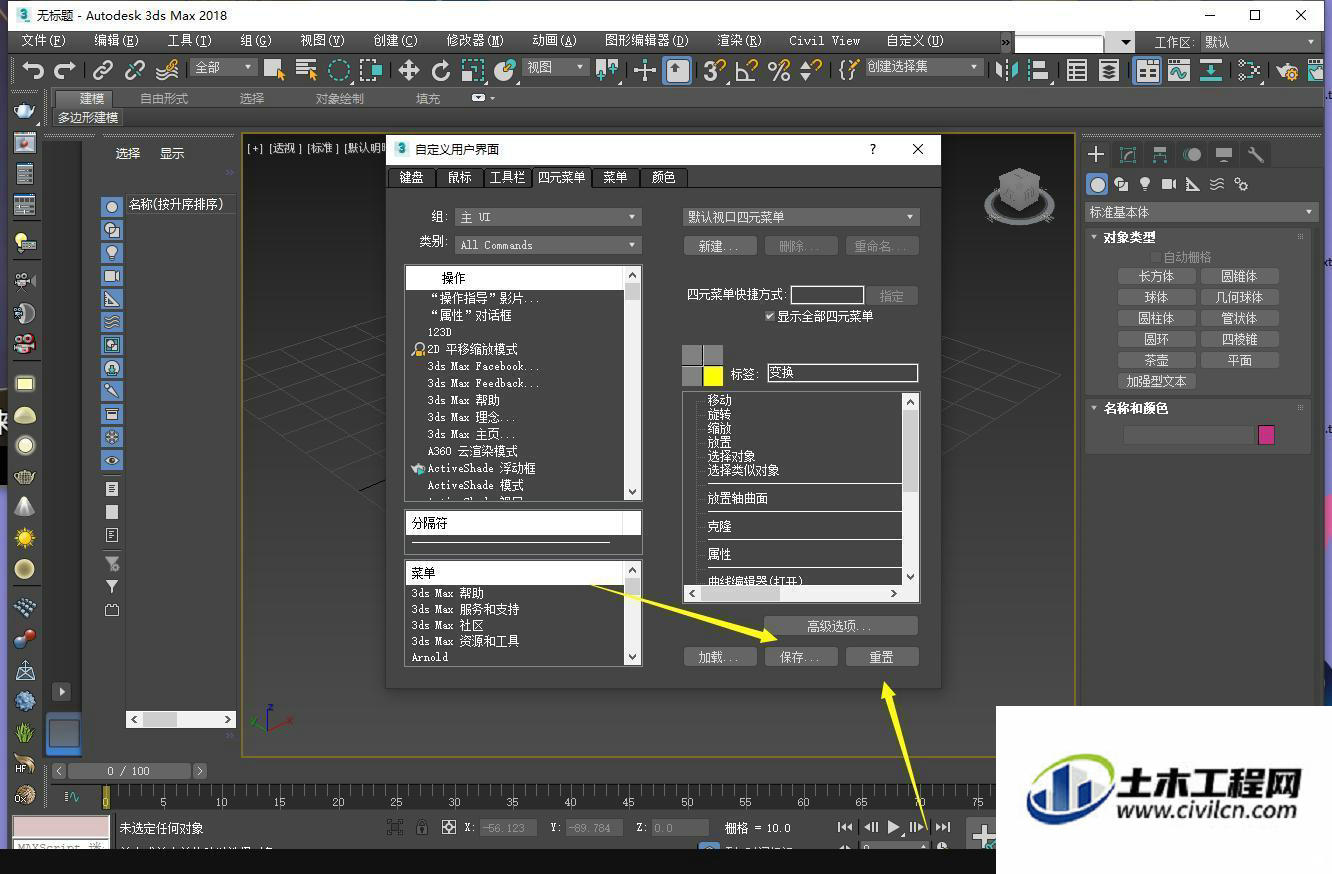The height and width of the screenshot is (874, 1332).
Task: Activate the Select and Rotate tool
Action: point(440,70)
